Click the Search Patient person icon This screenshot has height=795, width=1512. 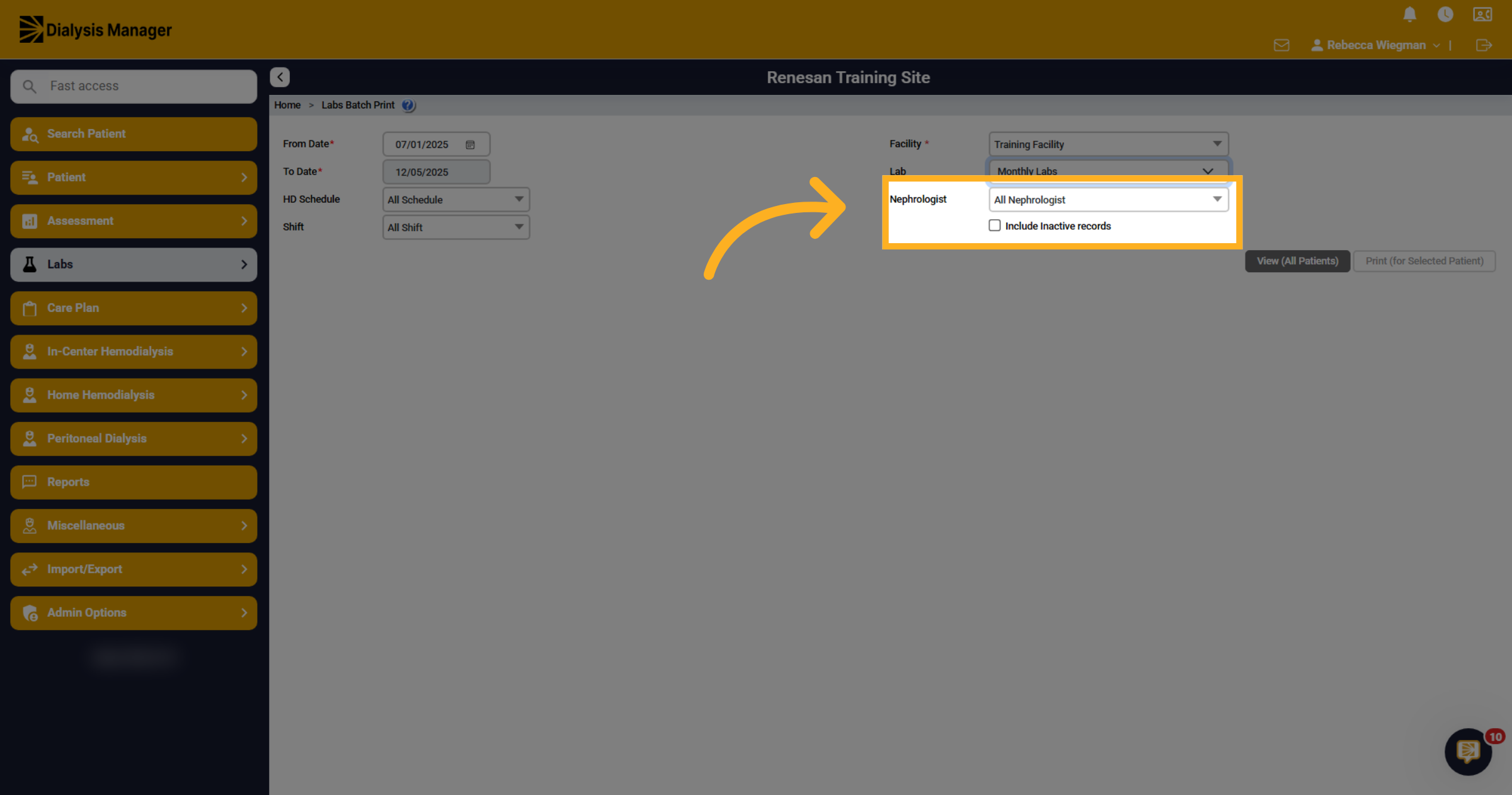(x=30, y=134)
